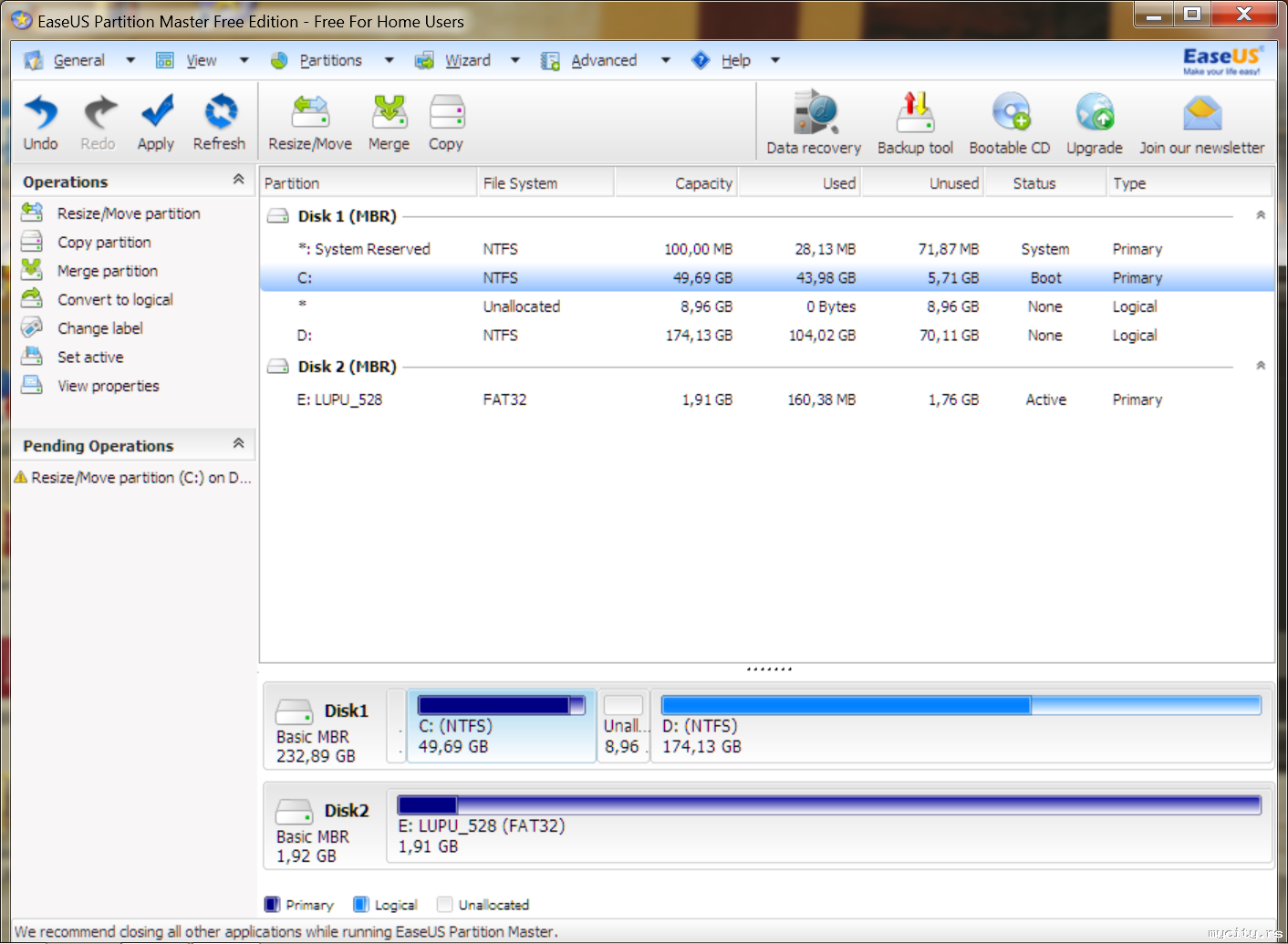The width and height of the screenshot is (1288, 944).
Task: Expand the Help menu dropdown arrow
Action: tap(775, 60)
